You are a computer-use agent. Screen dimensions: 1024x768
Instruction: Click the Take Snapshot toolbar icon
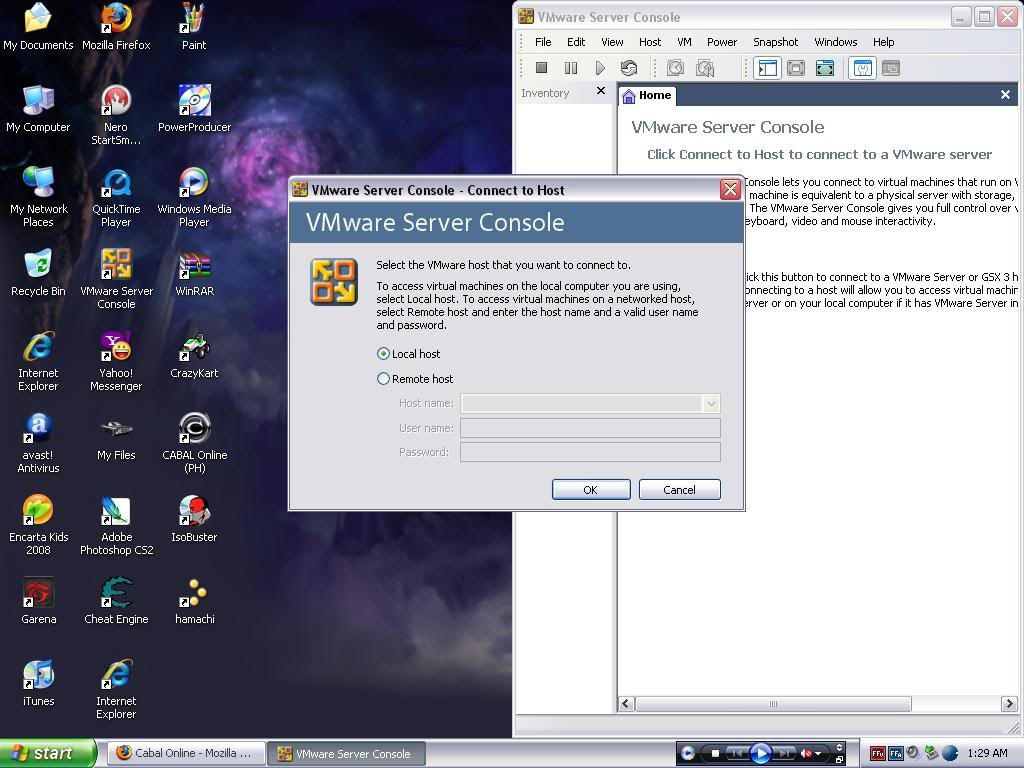click(x=675, y=67)
